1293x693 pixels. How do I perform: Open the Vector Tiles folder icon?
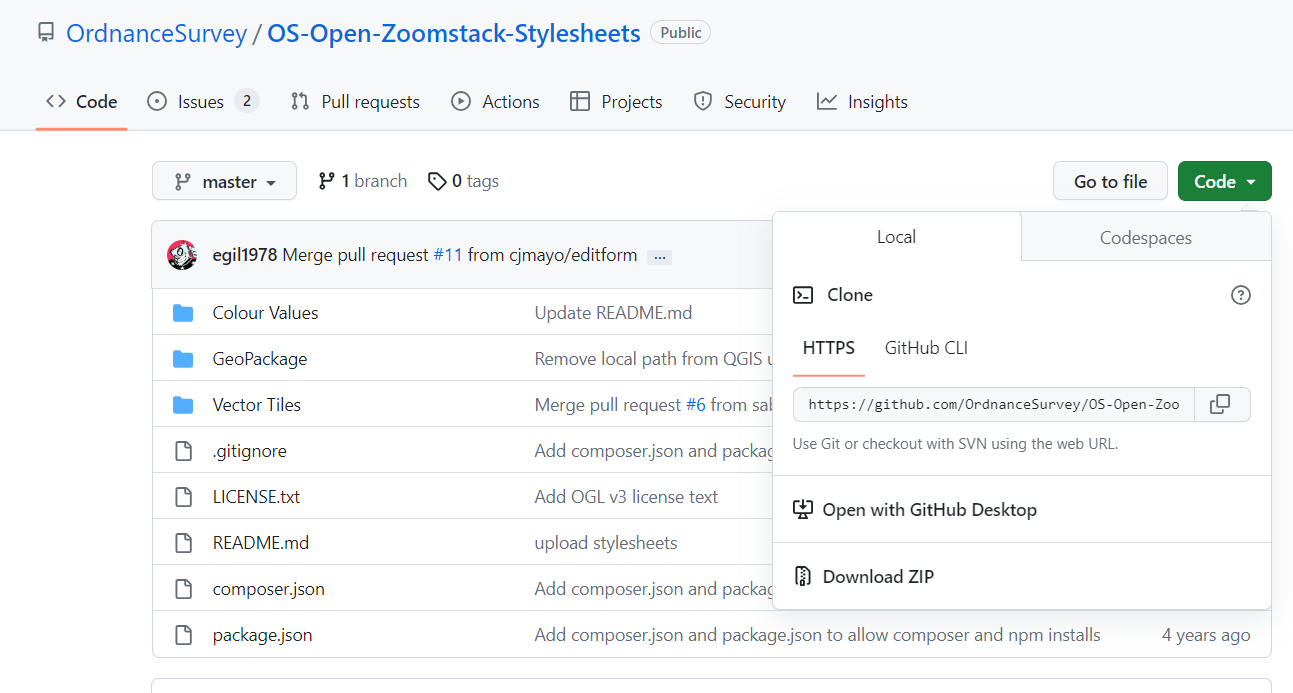tap(184, 404)
